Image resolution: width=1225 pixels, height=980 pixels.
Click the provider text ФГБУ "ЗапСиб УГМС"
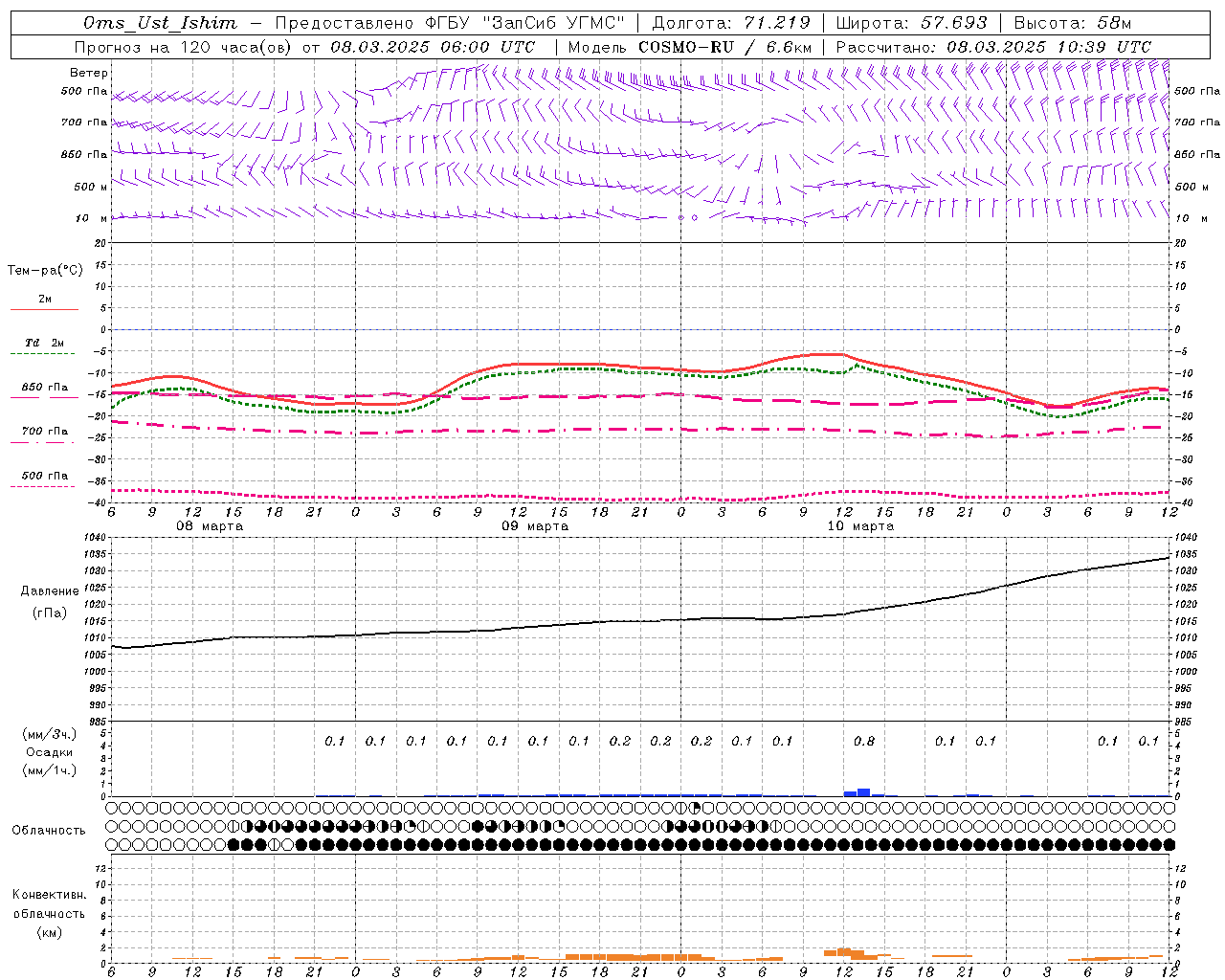[x=525, y=23]
